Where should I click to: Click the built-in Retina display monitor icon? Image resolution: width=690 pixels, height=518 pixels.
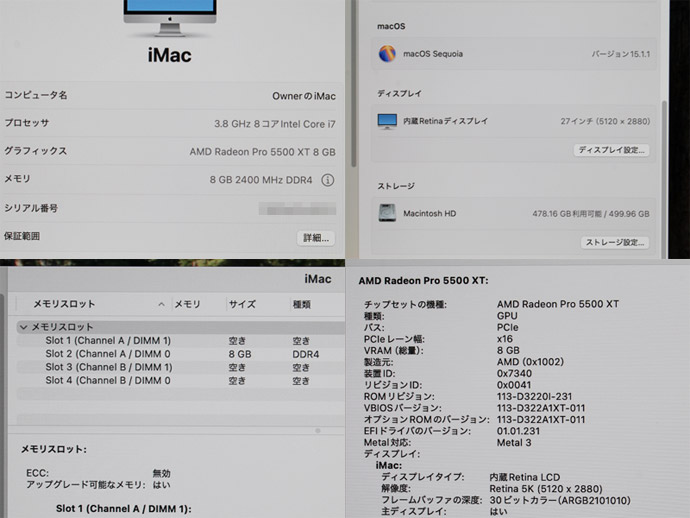[387, 121]
